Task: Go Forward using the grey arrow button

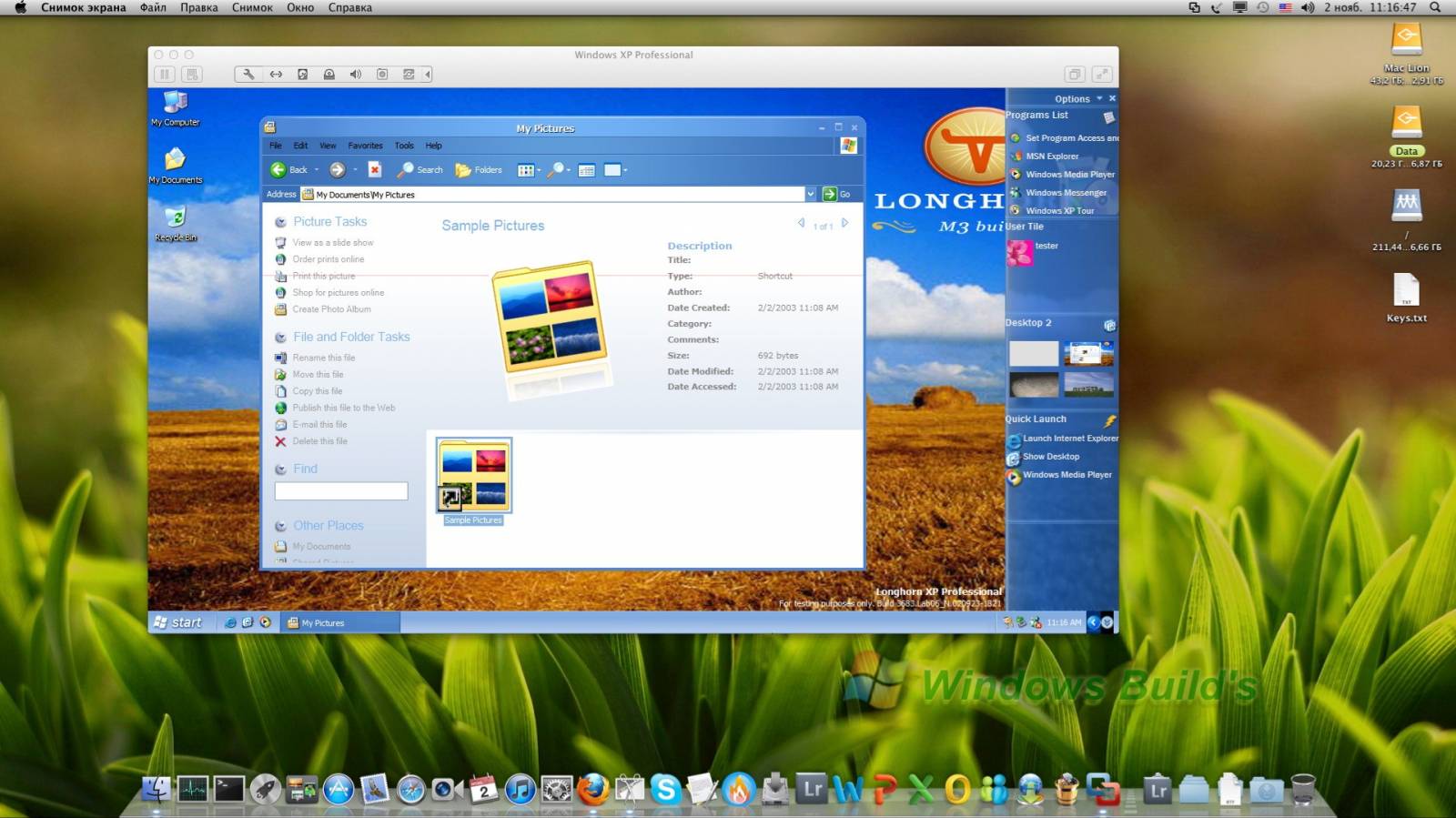Action: pyautogui.click(x=337, y=170)
